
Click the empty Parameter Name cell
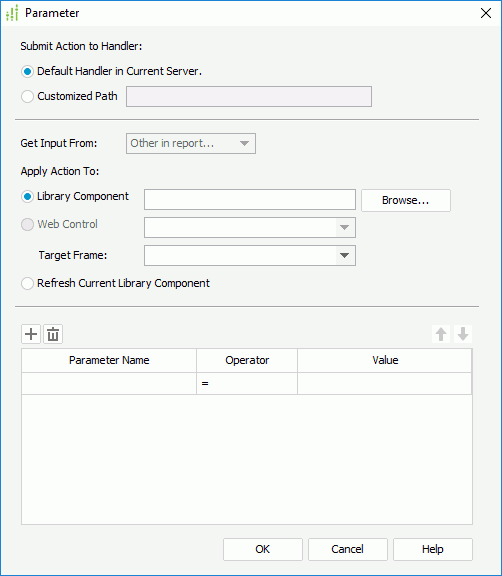point(109,384)
